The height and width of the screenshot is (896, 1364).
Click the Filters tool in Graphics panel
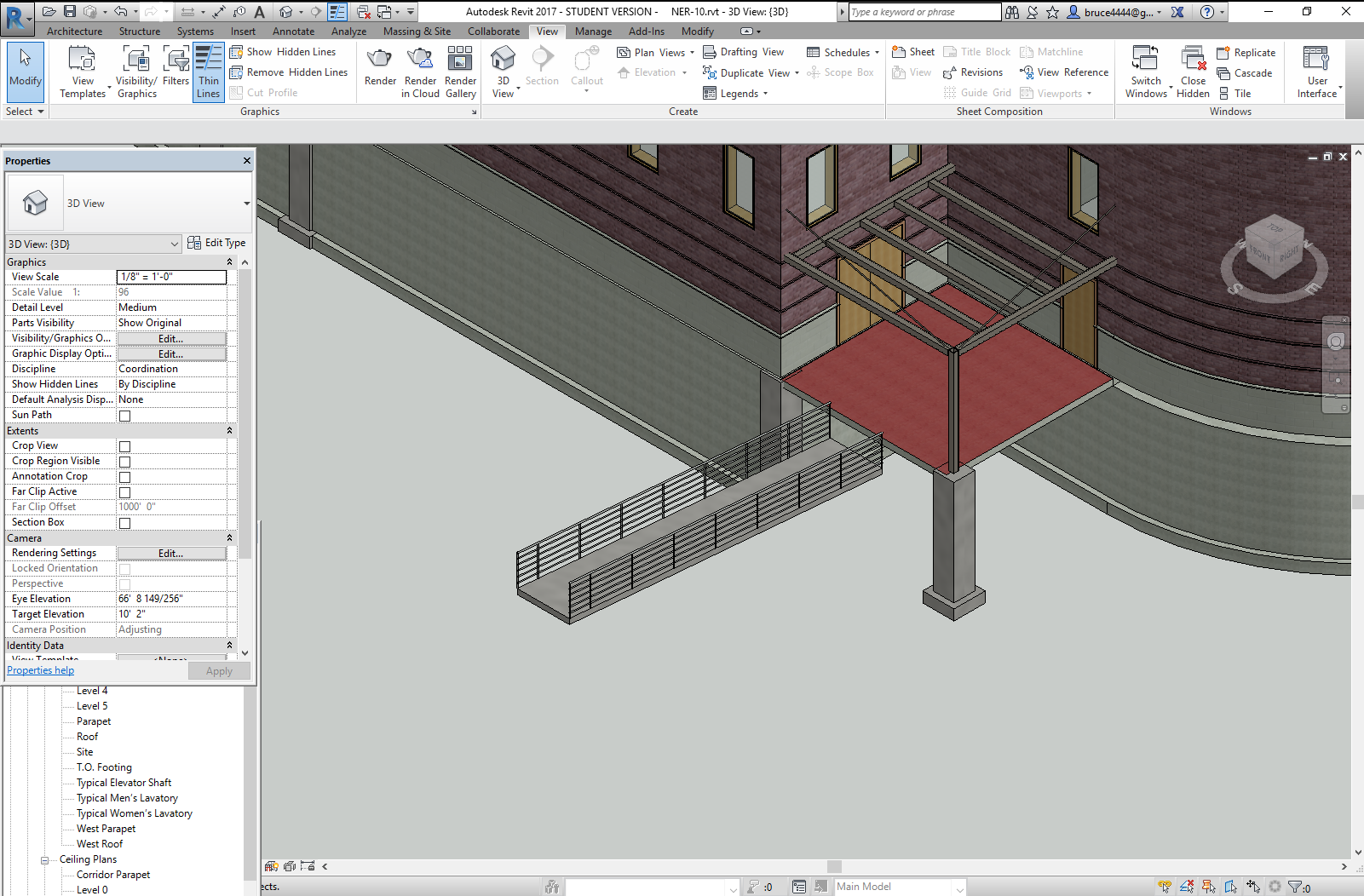[x=176, y=71]
